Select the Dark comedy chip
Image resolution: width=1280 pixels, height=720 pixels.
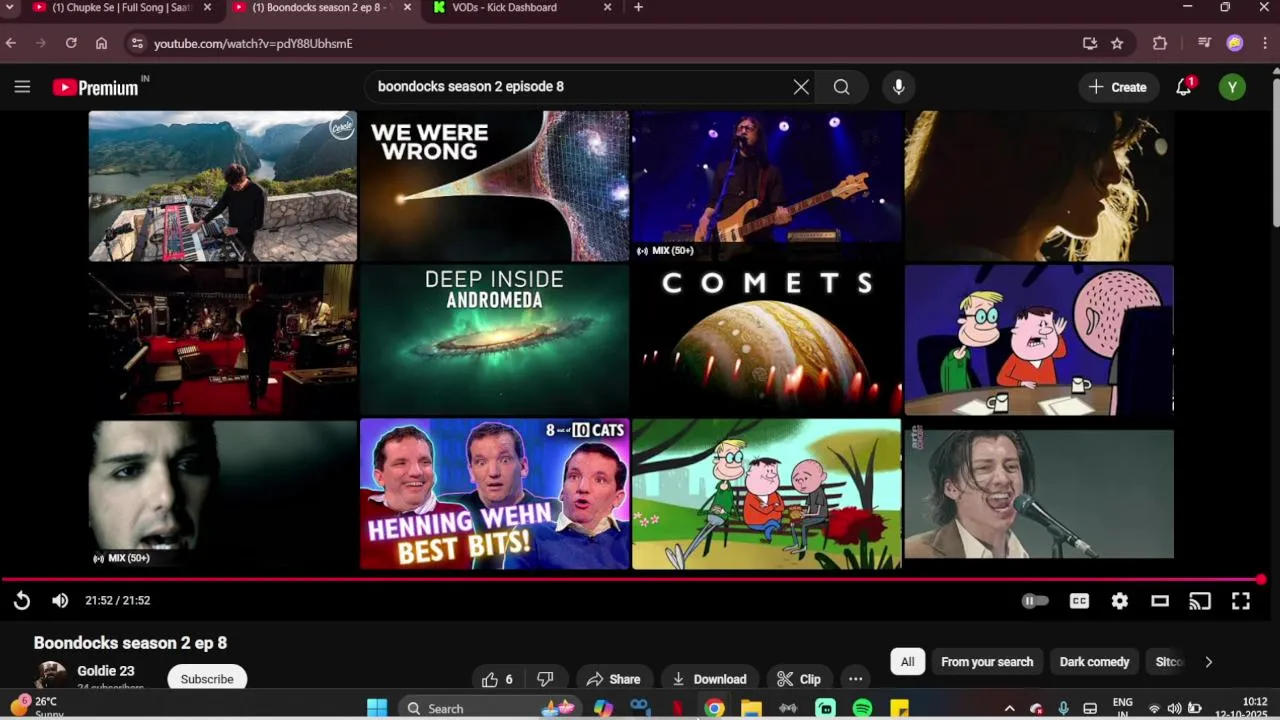(1094, 662)
